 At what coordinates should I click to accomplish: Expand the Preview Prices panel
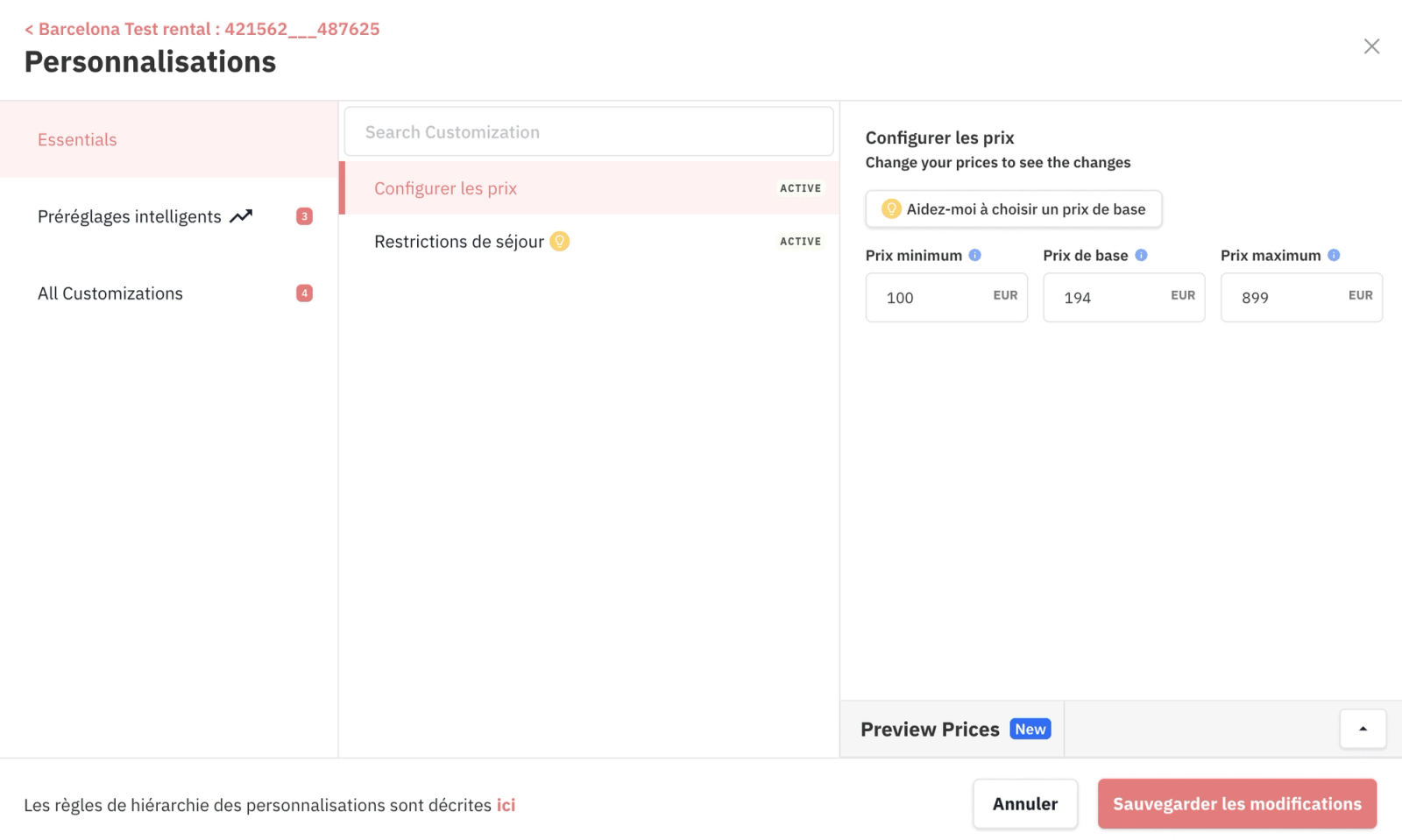[x=1363, y=729]
